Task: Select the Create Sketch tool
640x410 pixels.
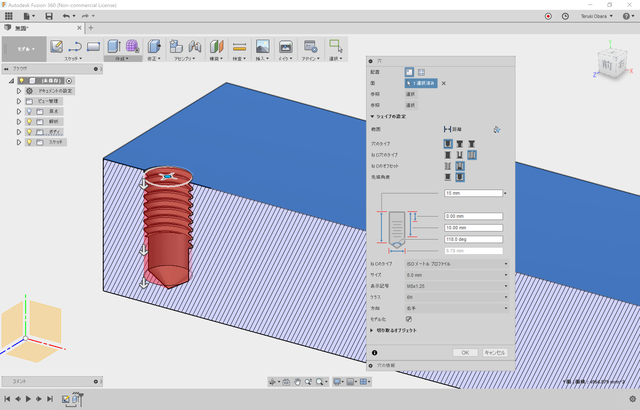Action: pos(56,46)
